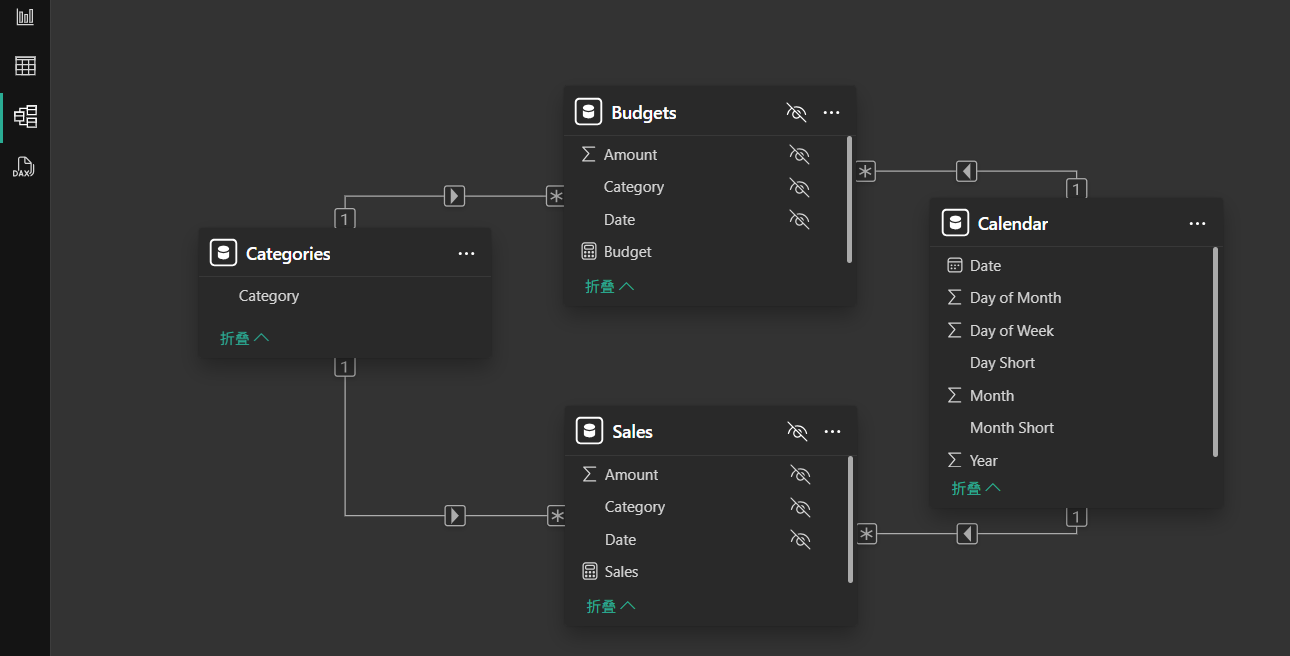Open more options for Categories table
Viewport: 1290px width, 656px height.
pyautogui.click(x=466, y=253)
